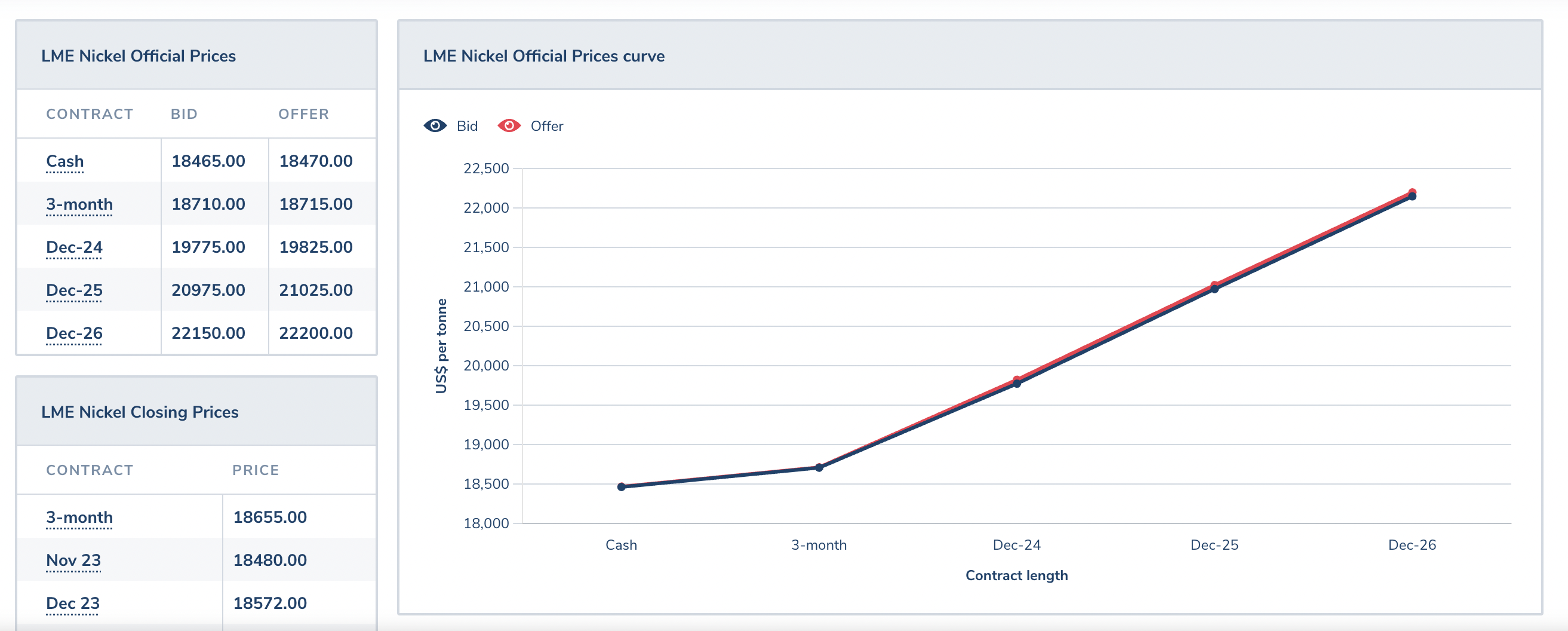Select the Nov 23 closing price 18480.00
The image size is (1568, 631).
(270, 560)
